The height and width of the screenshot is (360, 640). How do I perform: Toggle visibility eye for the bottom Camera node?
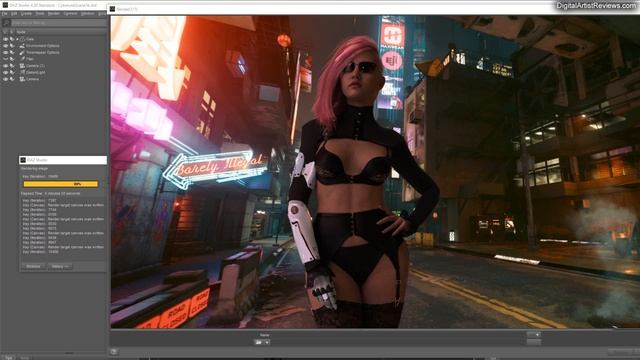click(x=5, y=79)
